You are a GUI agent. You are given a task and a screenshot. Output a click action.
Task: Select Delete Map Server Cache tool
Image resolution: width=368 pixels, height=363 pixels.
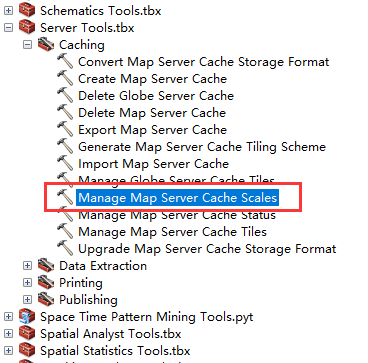coord(152,113)
